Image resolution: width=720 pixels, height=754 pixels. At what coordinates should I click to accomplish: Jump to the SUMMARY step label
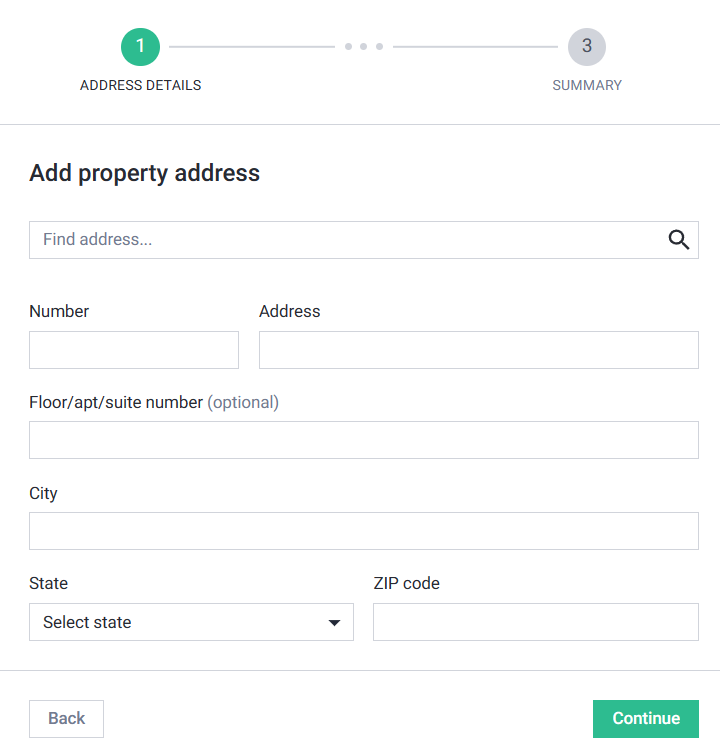587,86
